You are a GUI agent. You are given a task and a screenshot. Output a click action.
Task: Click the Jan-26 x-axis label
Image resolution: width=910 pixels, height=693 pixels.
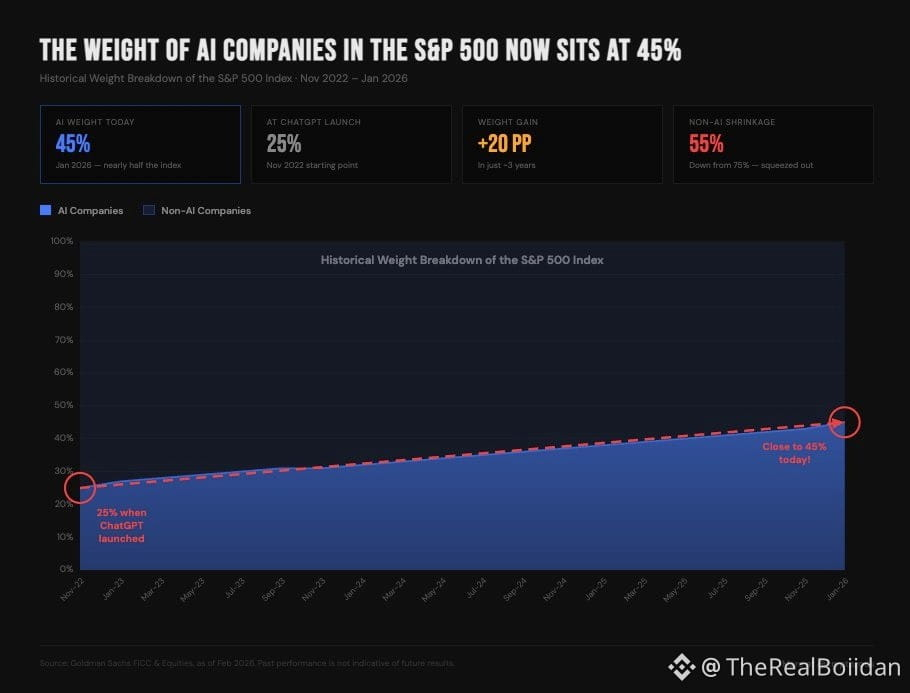(837, 590)
